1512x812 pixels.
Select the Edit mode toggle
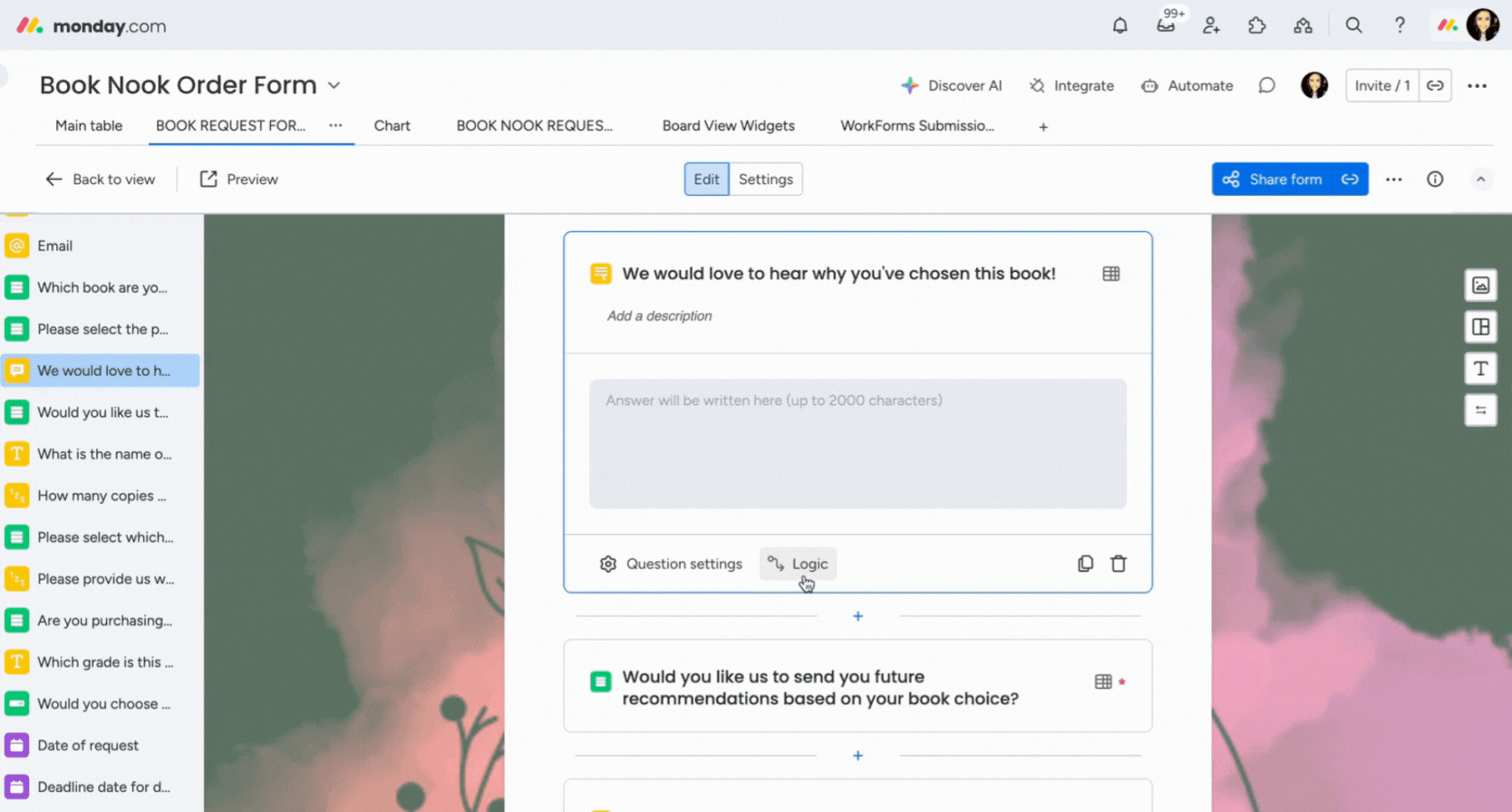click(706, 179)
